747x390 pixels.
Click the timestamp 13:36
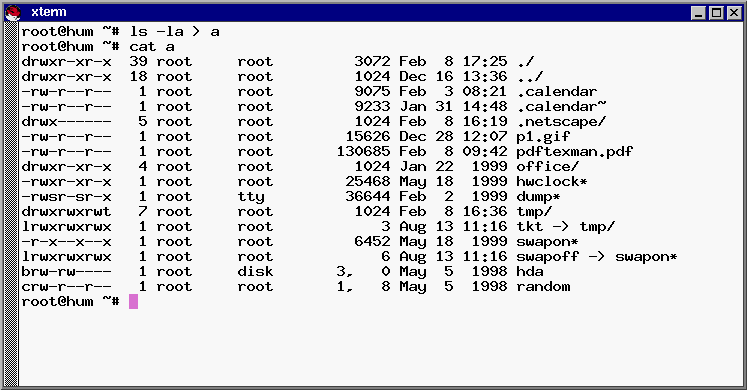tap(485, 77)
